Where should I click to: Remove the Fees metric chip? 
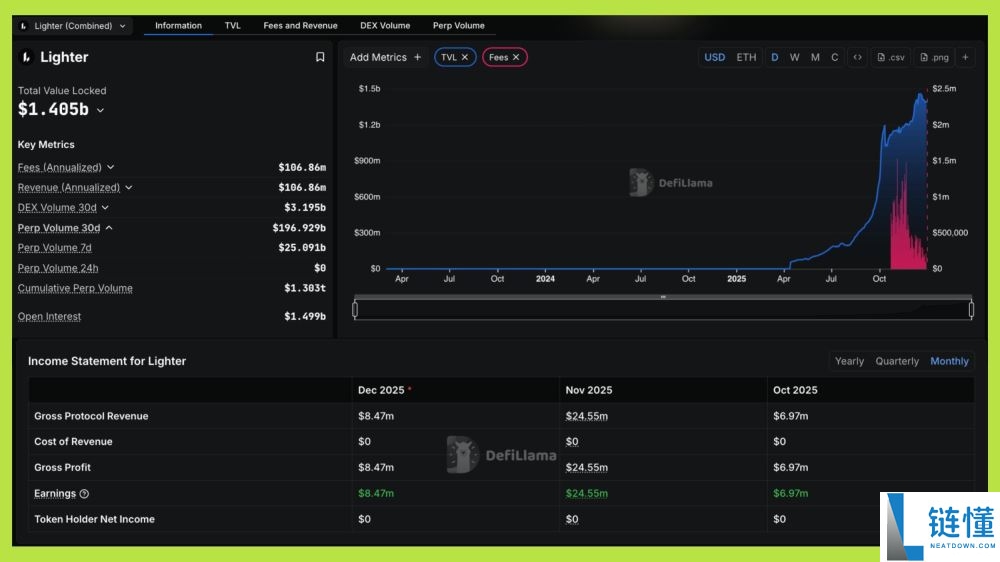click(516, 57)
